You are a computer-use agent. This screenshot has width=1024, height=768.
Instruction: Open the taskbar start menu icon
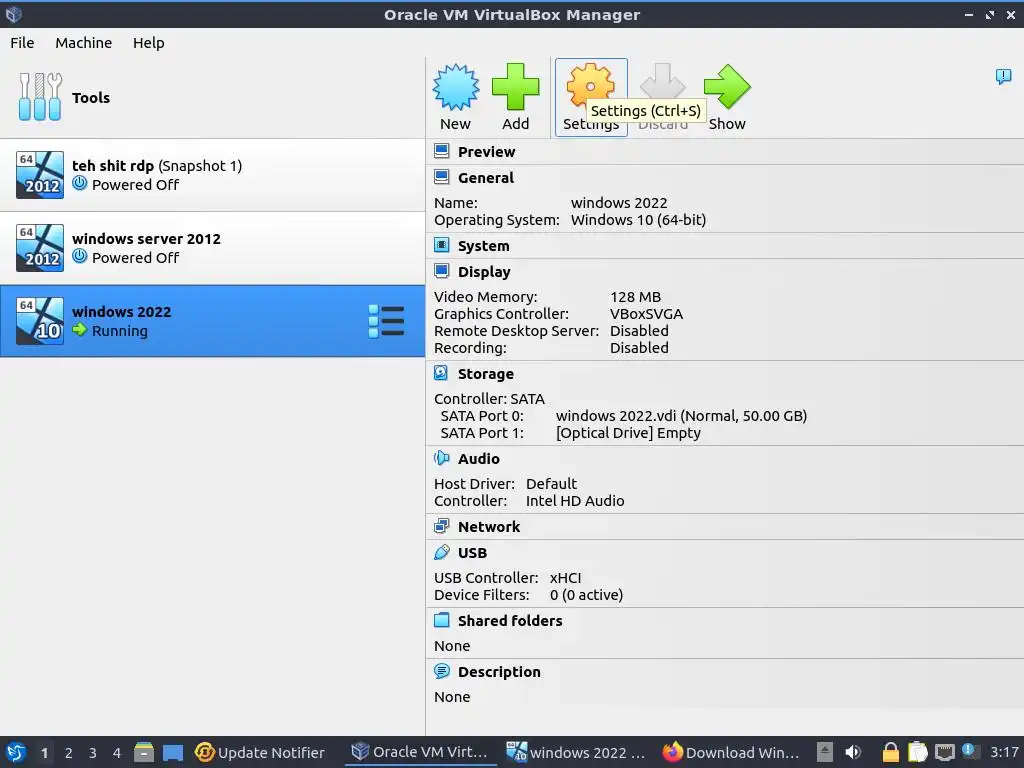(x=16, y=752)
